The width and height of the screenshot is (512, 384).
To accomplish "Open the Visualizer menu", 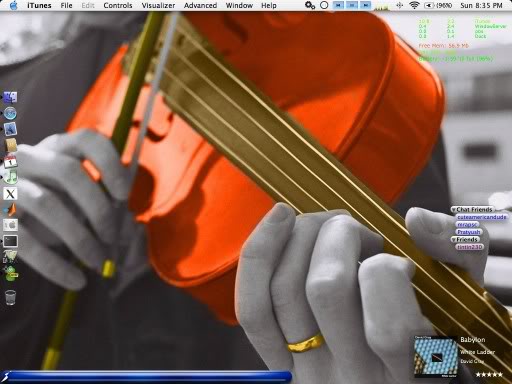I will [x=158, y=5].
